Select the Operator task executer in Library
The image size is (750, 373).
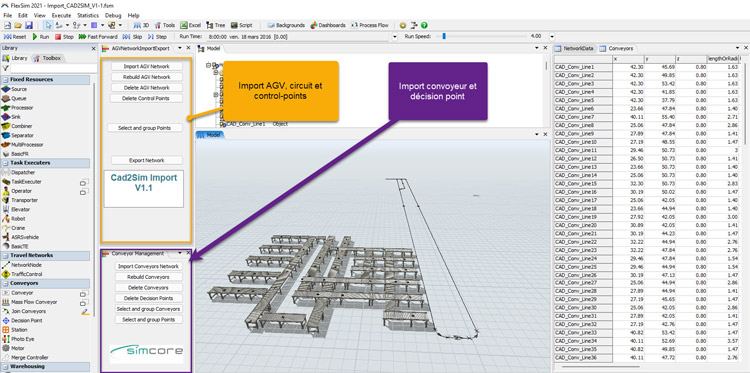click(x=17, y=191)
